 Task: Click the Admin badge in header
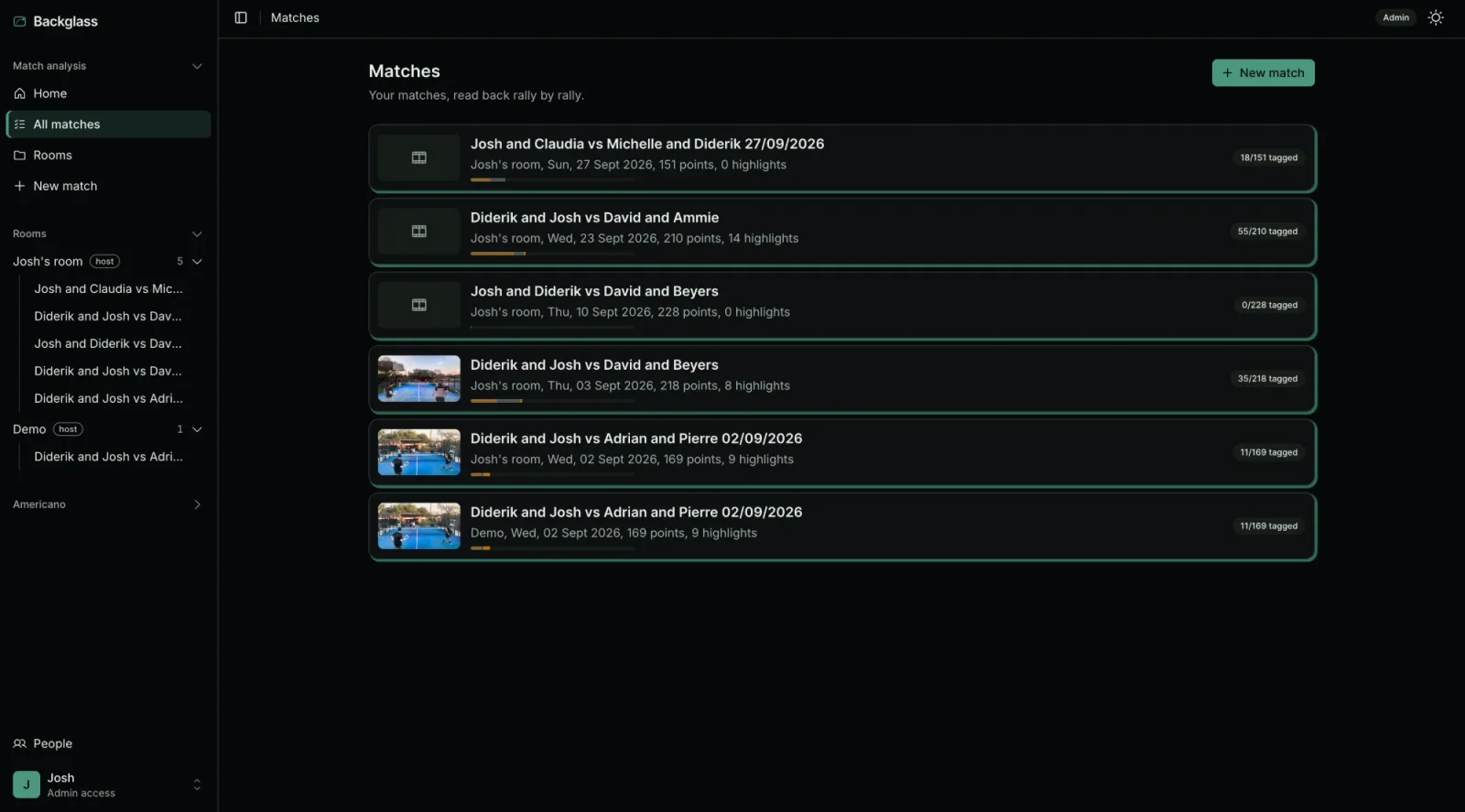(1395, 17)
